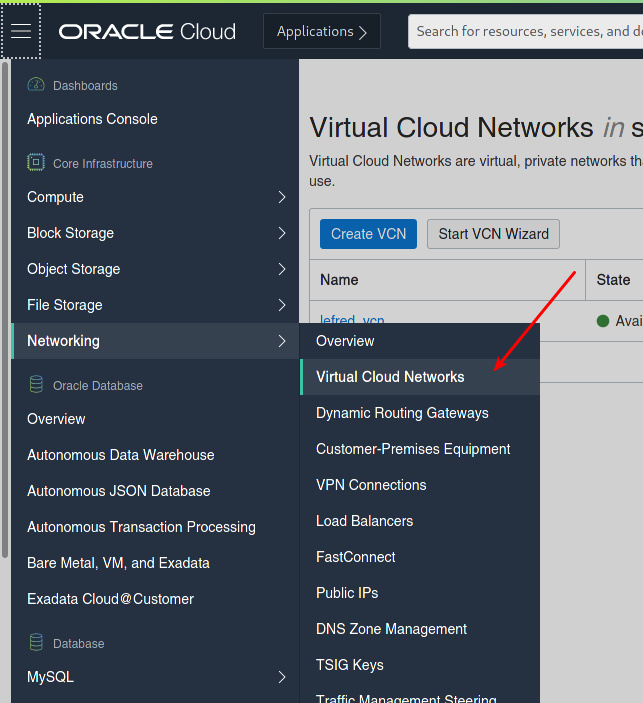Click the Core Infrastructure chip icon
The image size is (643, 703).
[x=36, y=162]
